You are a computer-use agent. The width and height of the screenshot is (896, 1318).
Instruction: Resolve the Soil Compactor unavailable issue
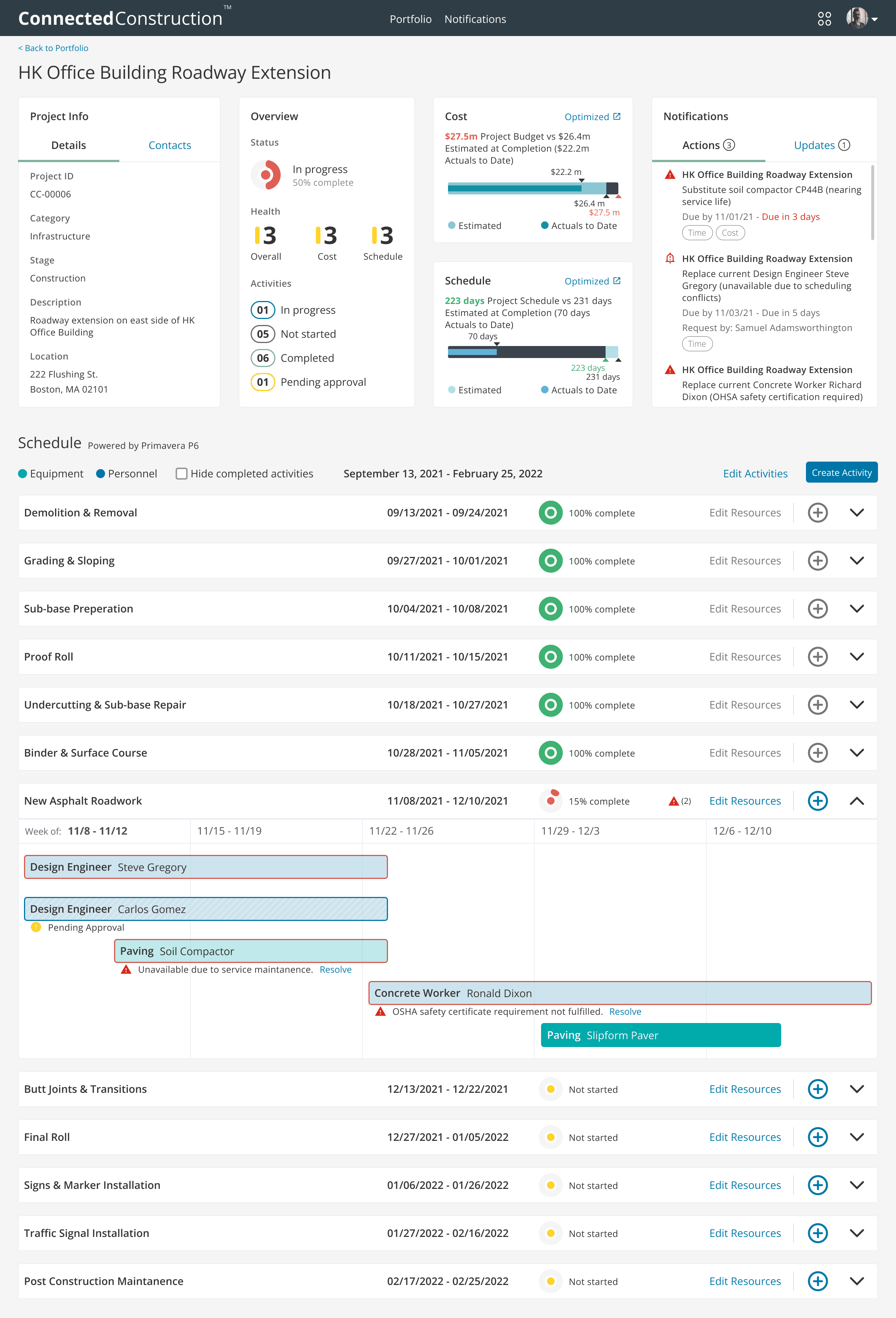click(x=335, y=970)
